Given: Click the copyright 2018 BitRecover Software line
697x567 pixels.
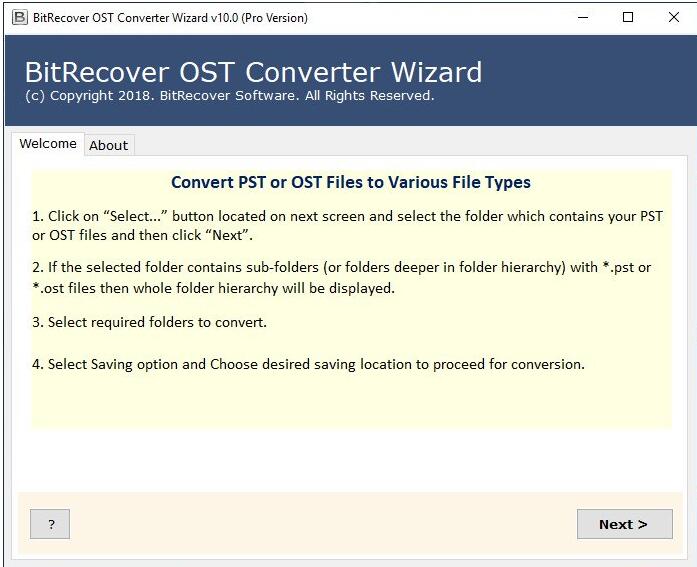Looking at the screenshot, I should 229,96.
